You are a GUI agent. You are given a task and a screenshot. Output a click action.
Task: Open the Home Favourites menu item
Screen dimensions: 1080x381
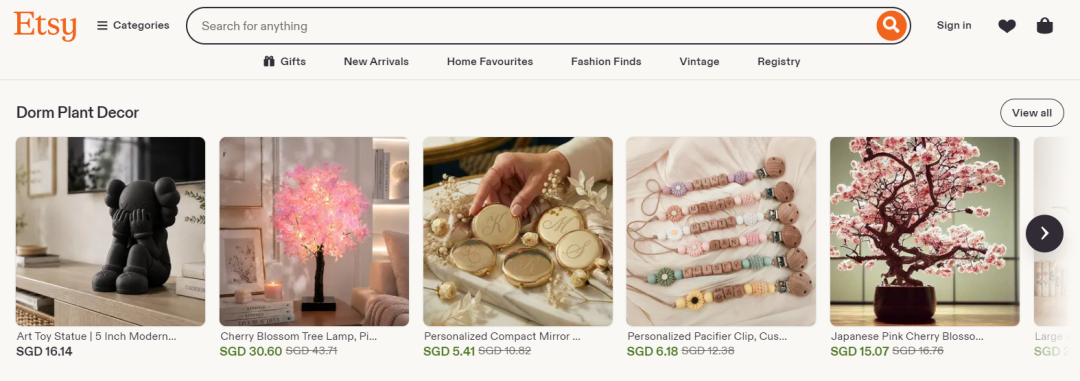490,61
